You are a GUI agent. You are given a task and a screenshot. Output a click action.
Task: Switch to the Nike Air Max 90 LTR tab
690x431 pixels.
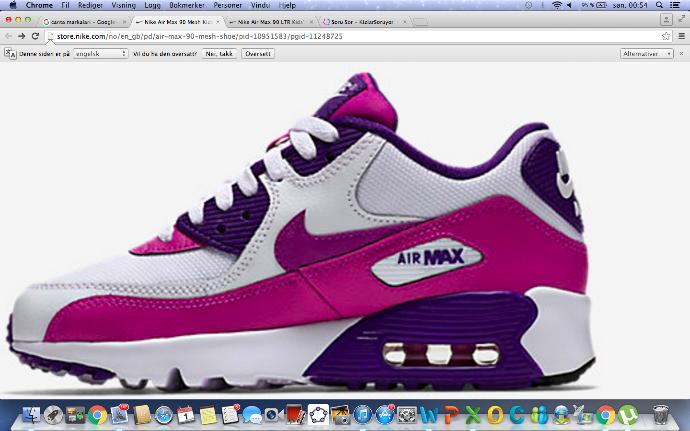tap(271, 22)
